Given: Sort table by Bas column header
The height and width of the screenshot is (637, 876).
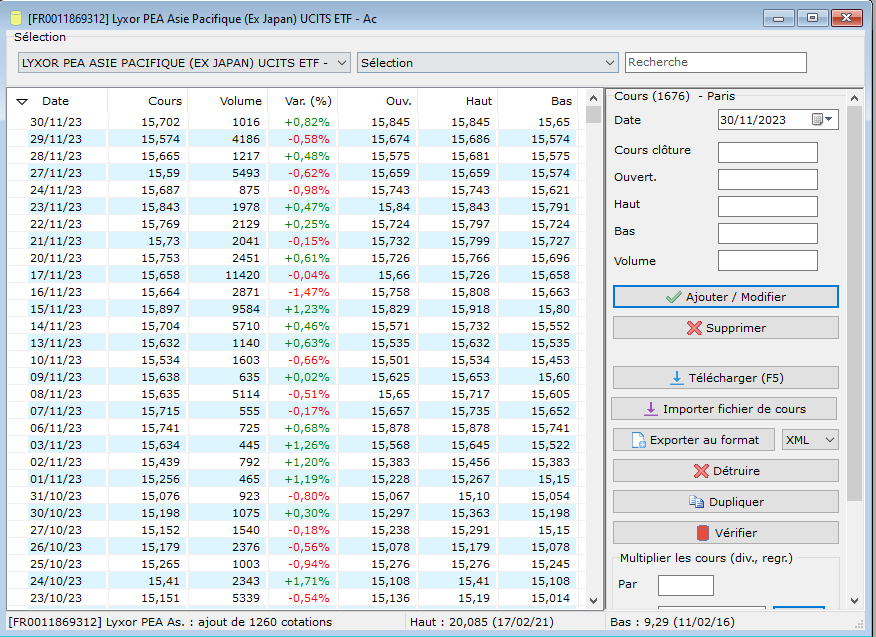Looking at the screenshot, I should [x=538, y=101].
